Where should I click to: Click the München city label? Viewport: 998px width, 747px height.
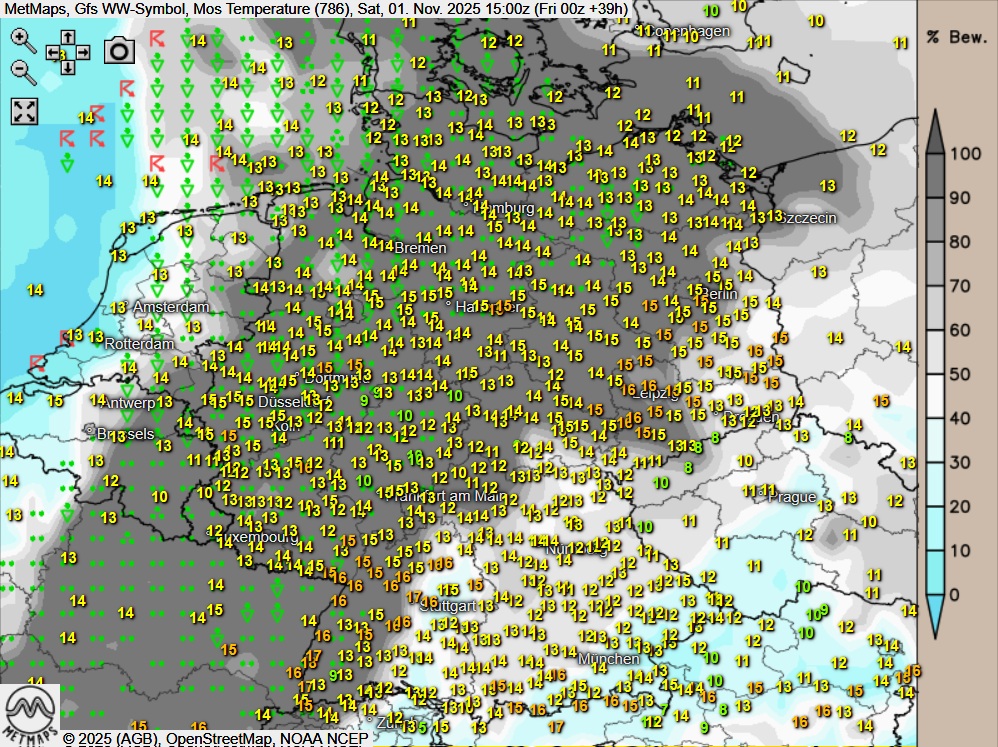tap(608, 659)
